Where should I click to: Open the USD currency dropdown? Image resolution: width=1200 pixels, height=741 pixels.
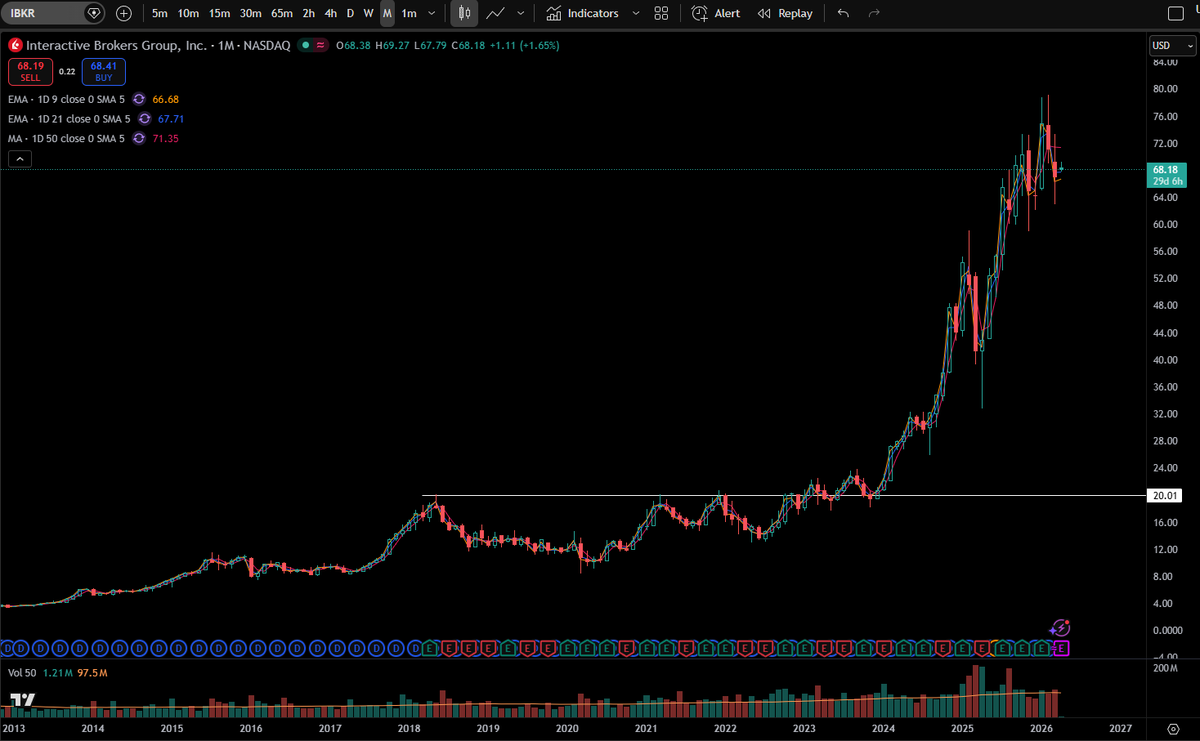(x=1173, y=45)
